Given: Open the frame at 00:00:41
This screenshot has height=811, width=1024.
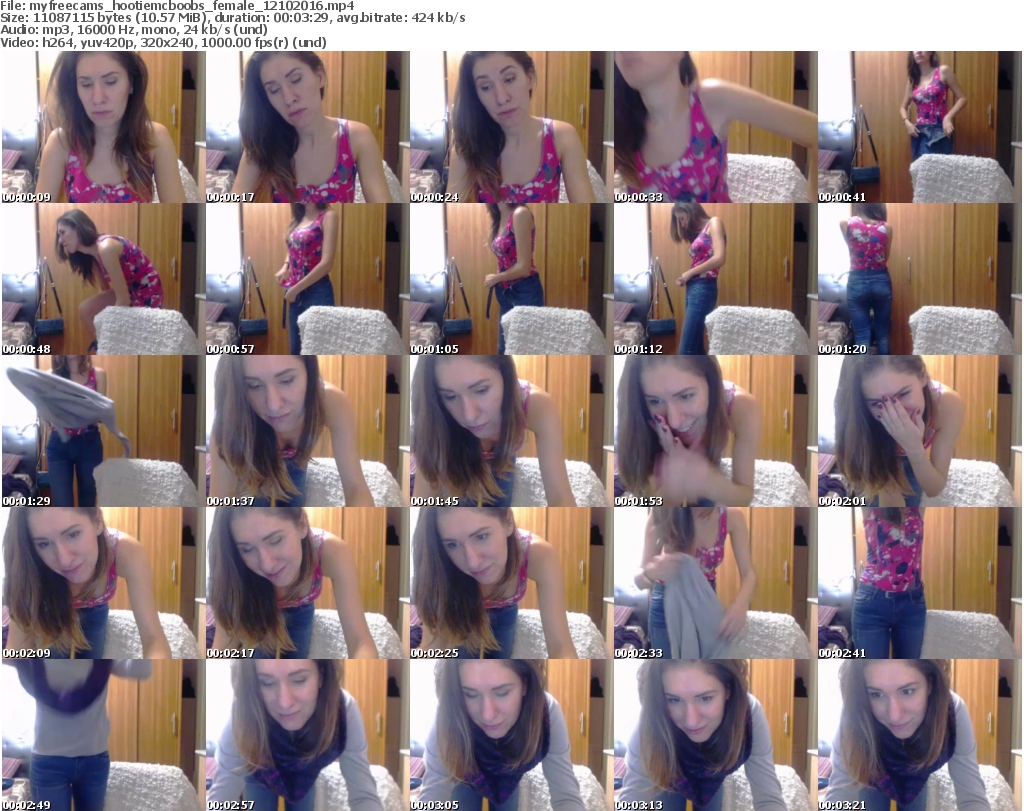Looking at the screenshot, I should pyautogui.click(x=920, y=127).
